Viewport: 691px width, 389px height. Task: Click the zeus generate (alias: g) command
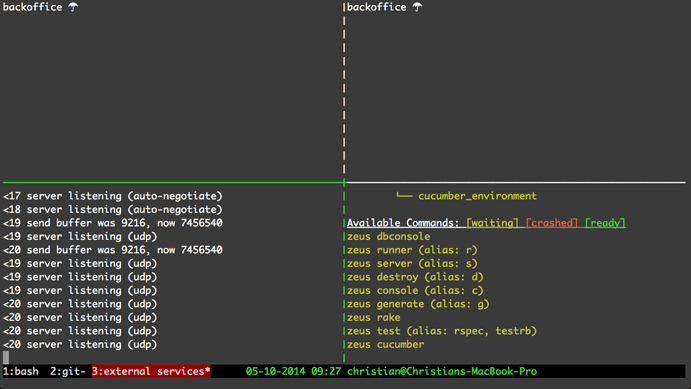pyautogui.click(x=418, y=304)
